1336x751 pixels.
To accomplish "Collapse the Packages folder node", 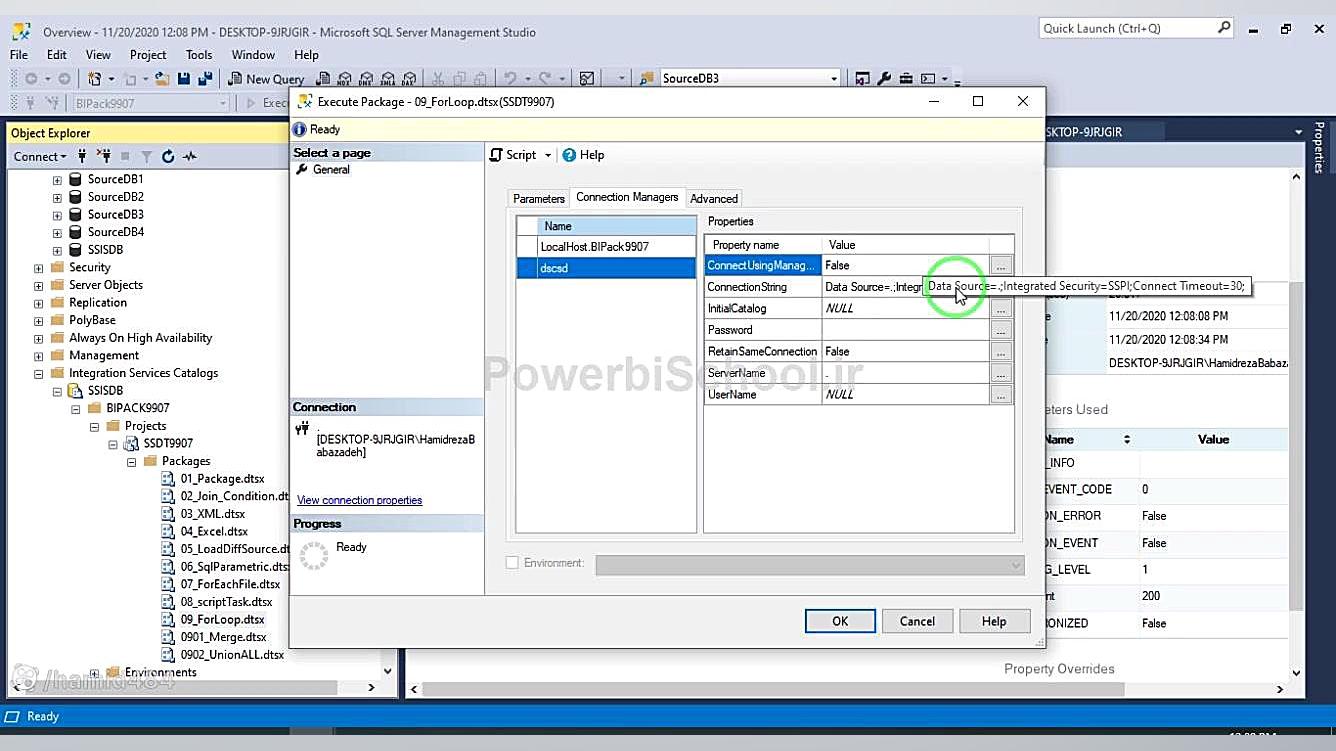I will (131, 461).
